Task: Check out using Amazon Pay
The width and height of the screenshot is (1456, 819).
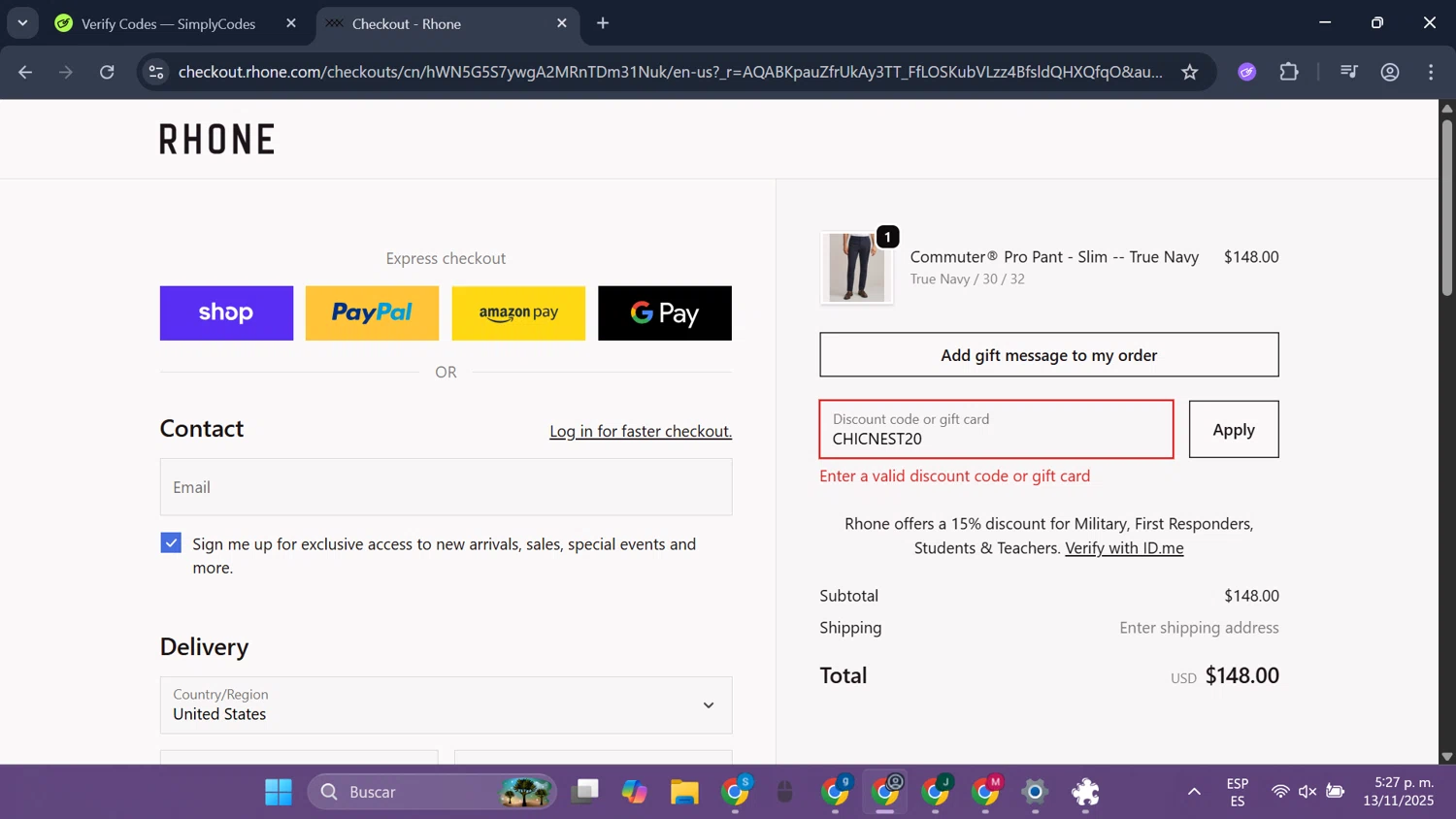Action: point(518,313)
